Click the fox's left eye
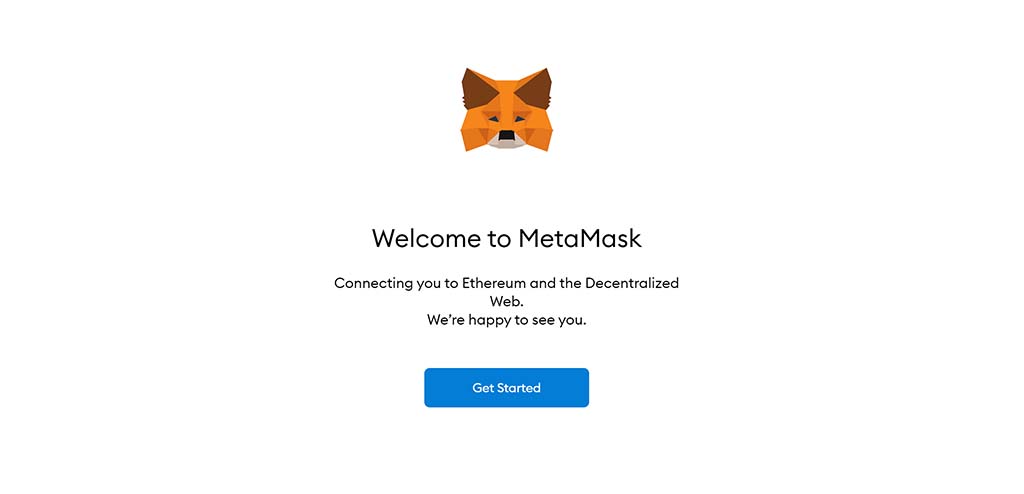This screenshot has width=1024, height=494. click(x=491, y=119)
